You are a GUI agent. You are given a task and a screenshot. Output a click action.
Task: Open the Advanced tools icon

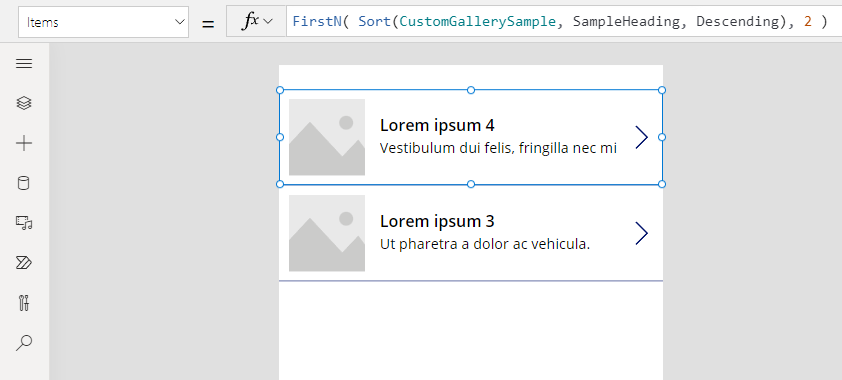(24, 303)
